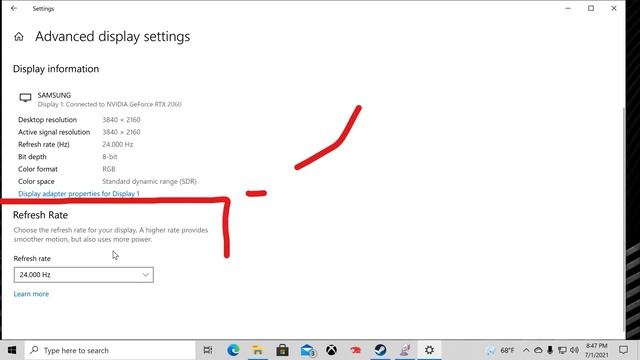
Task: Click the Display 1 NVIDIA GeForce RTX 2060 line
Action: pos(109,104)
